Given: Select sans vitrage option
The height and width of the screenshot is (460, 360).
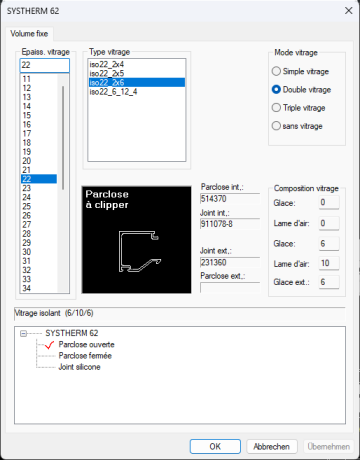Looking at the screenshot, I should pos(297,126).
